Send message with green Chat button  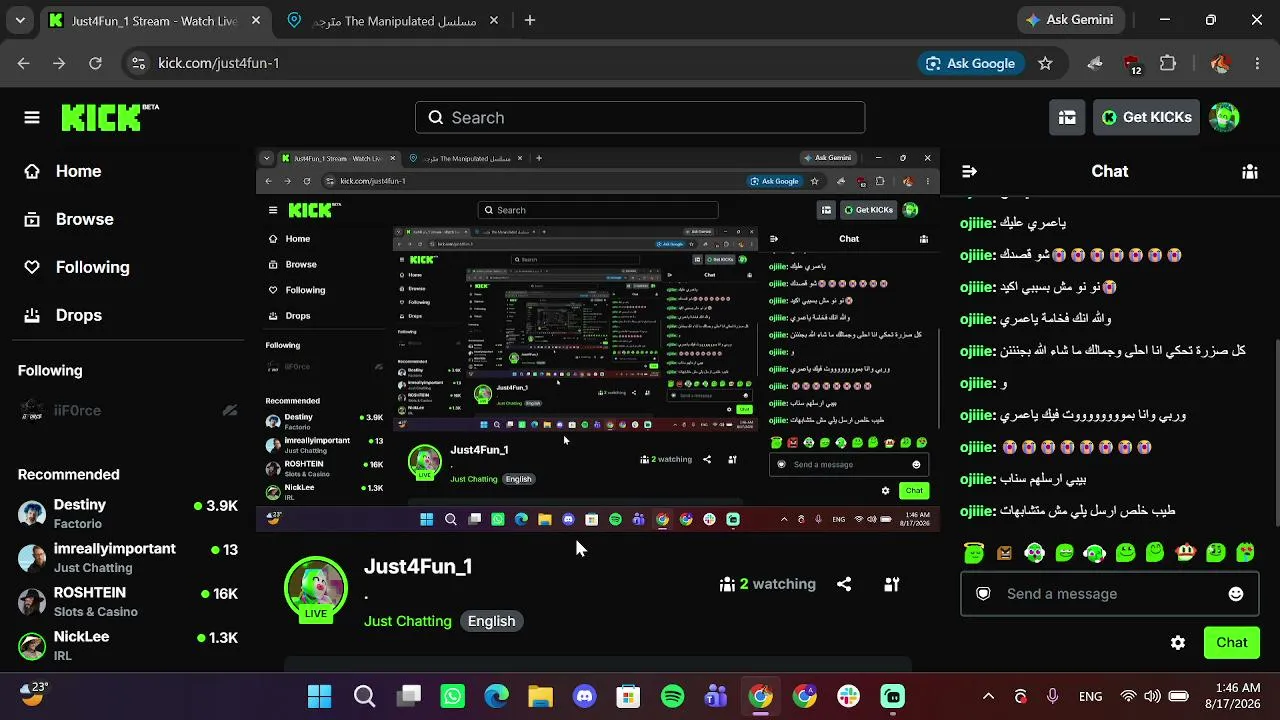point(1232,643)
